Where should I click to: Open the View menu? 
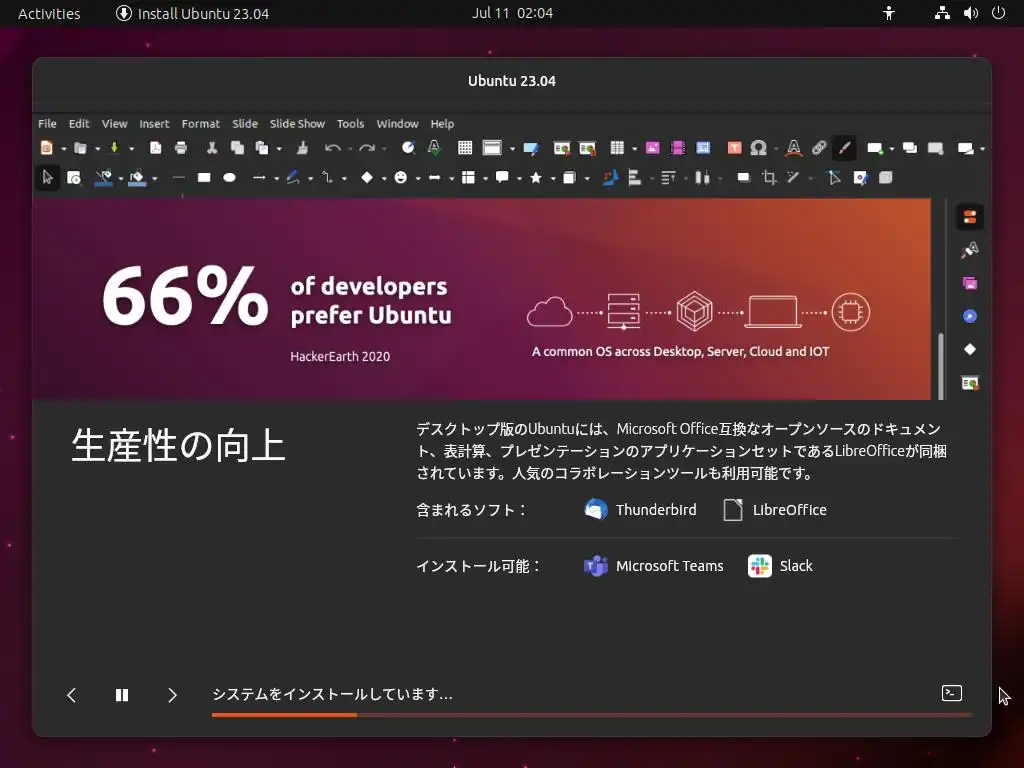(x=114, y=123)
